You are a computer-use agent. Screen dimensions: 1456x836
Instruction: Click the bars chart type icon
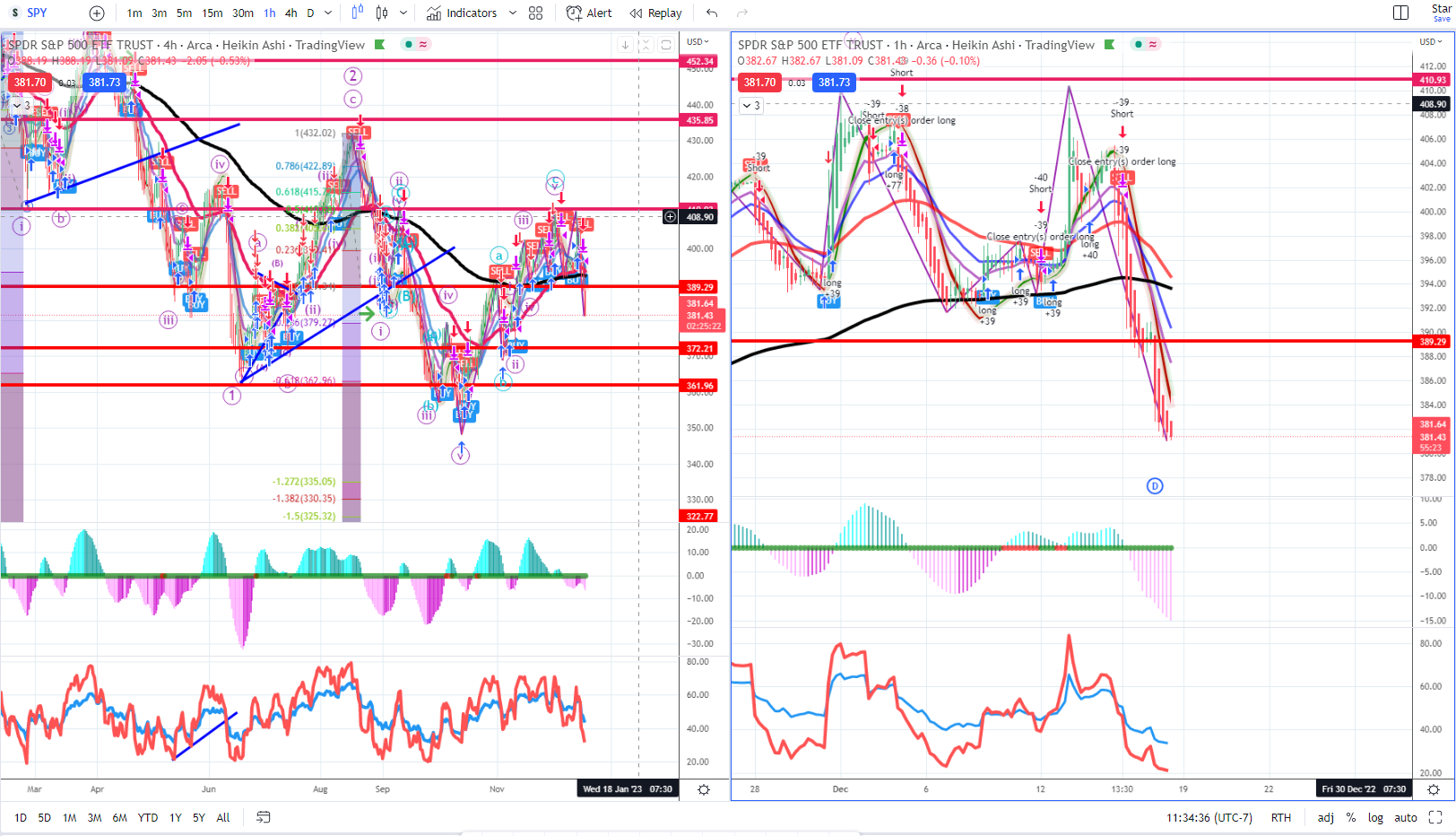coord(382,13)
